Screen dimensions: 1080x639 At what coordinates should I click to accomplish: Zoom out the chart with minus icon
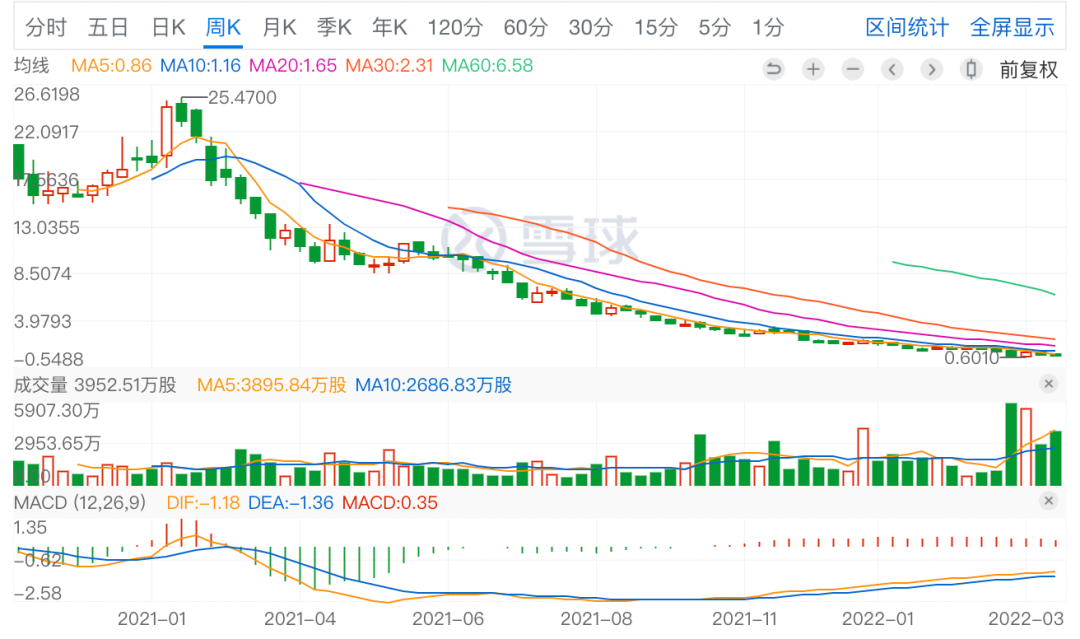click(853, 69)
